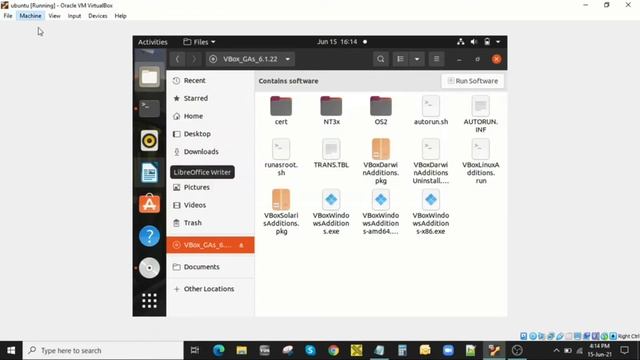
Task: Open Ubuntu Software from the dock
Action: tap(149, 204)
